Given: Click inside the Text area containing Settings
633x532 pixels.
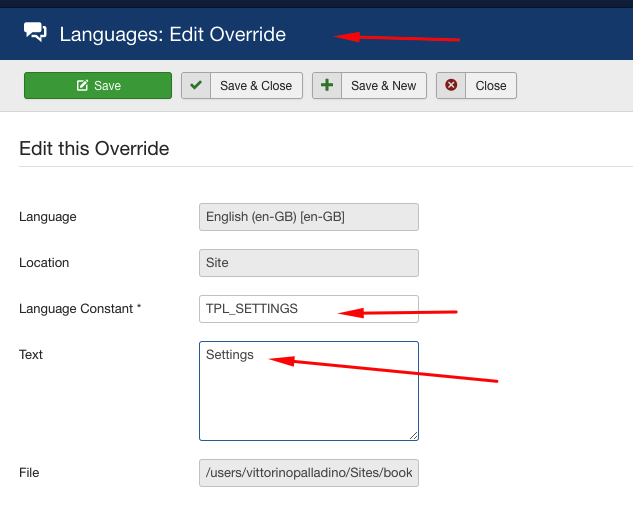Looking at the screenshot, I should (308, 390).
